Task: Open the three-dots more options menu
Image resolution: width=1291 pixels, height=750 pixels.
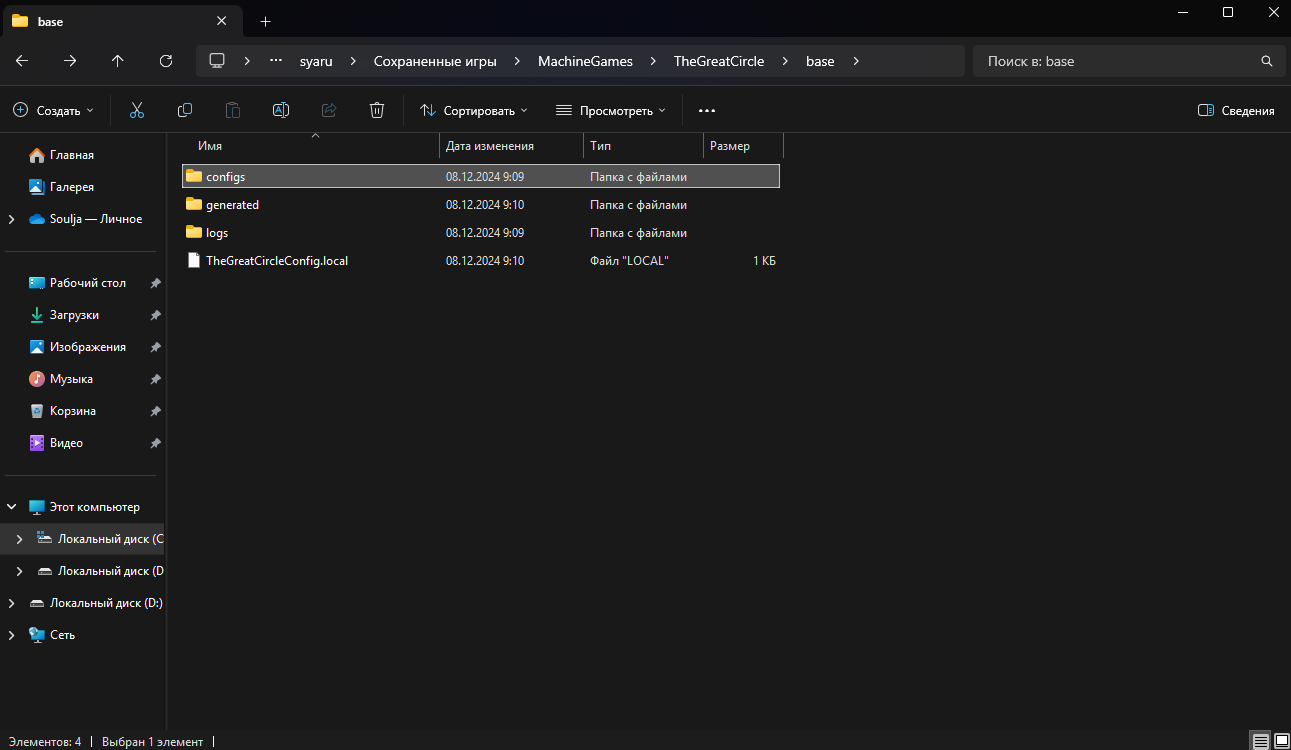Action: point(707,111)
